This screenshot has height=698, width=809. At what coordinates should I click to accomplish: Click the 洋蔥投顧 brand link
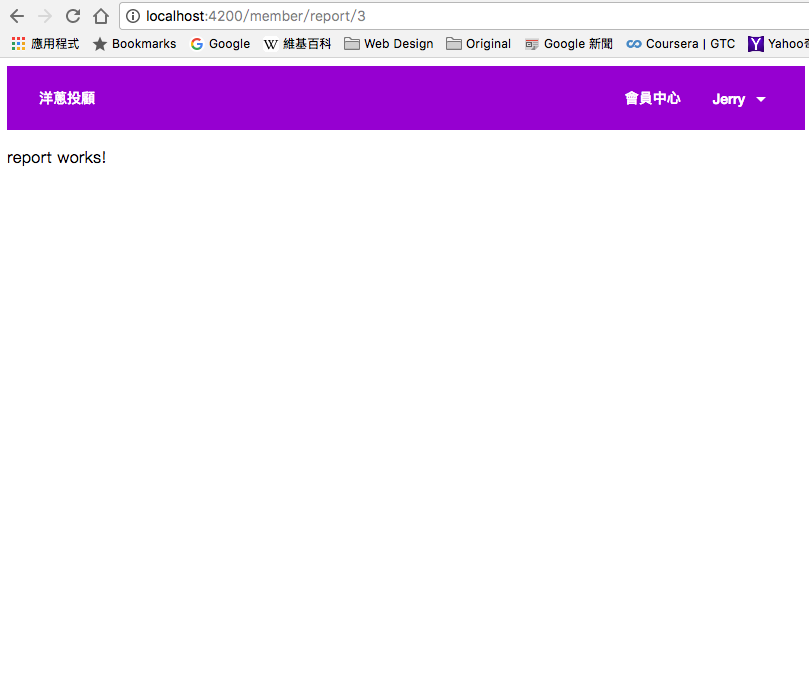tap(67, 98)
